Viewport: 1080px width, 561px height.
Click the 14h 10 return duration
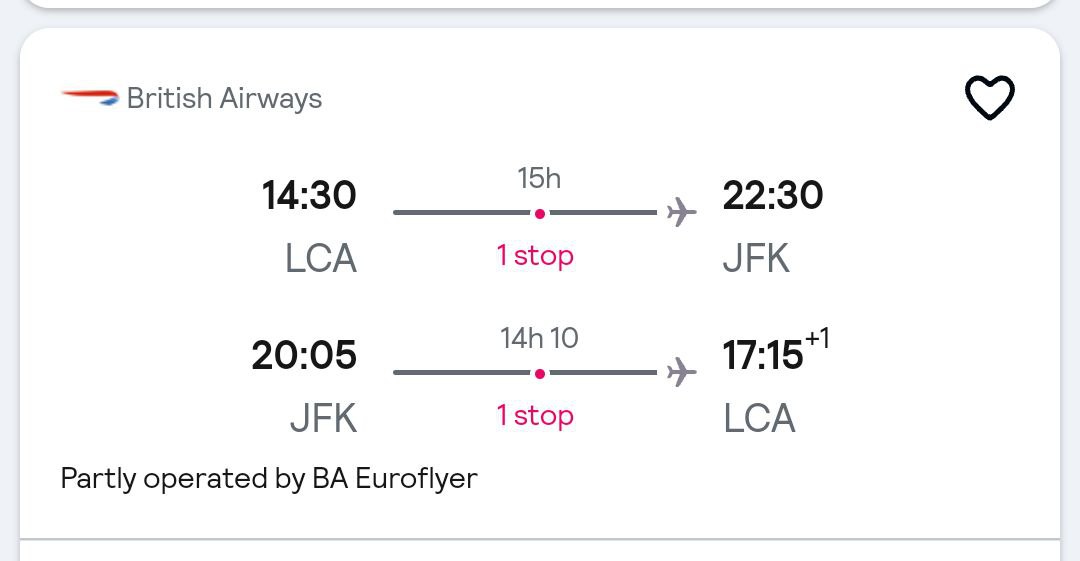[539, 338]
